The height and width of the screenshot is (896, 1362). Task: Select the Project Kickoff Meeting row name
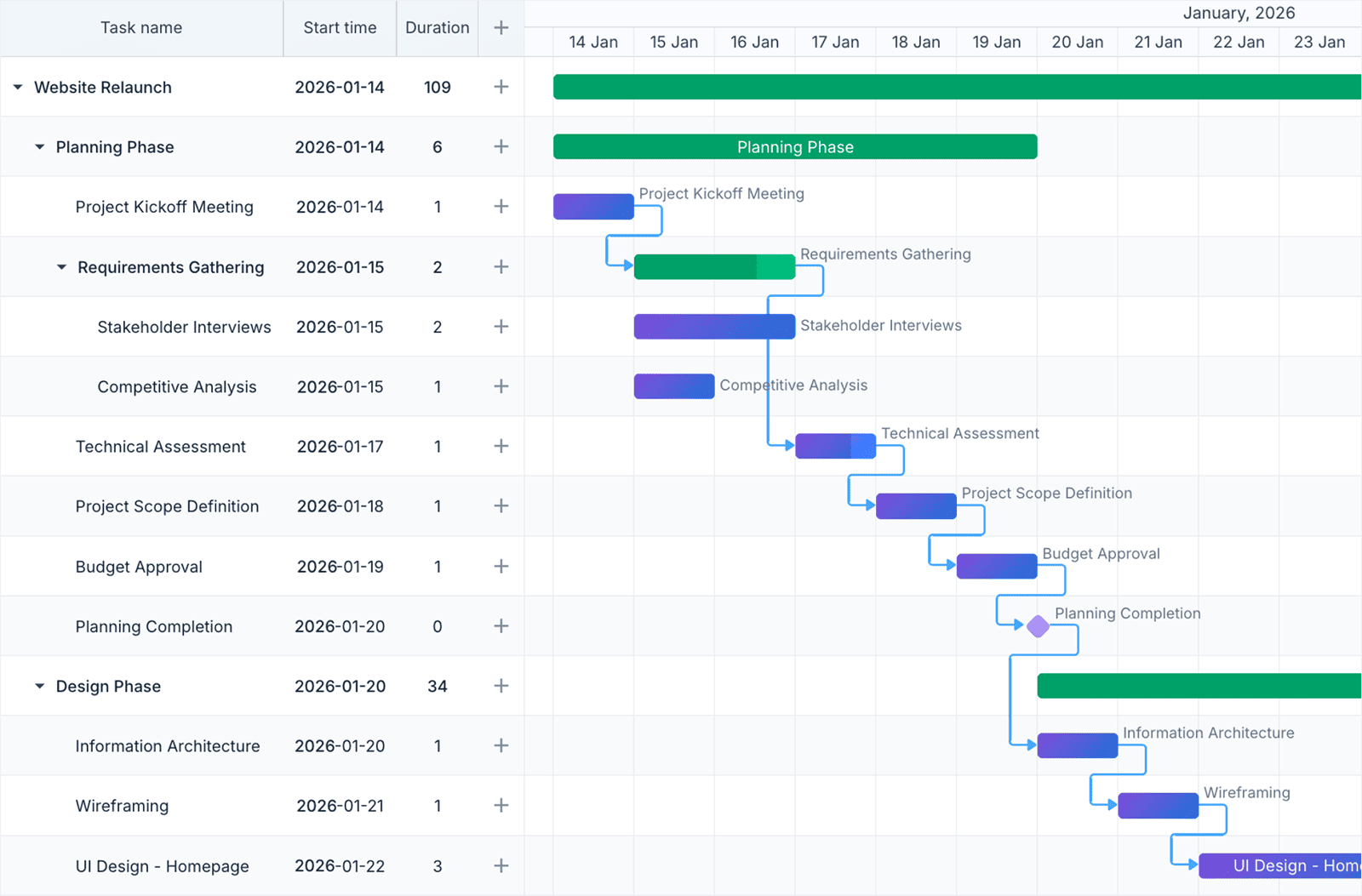164,207
